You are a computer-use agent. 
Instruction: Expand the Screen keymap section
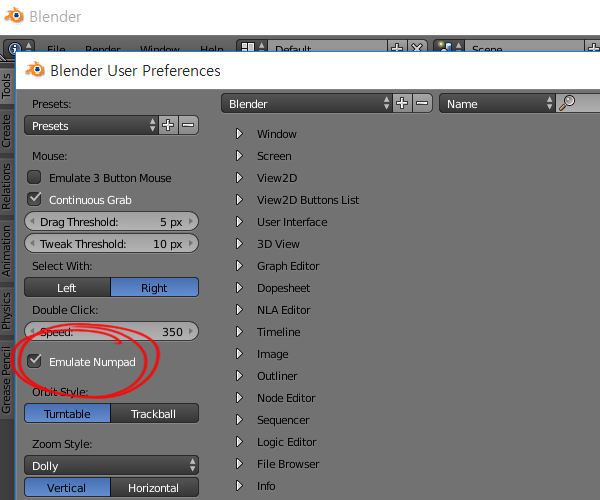point(240,156)
